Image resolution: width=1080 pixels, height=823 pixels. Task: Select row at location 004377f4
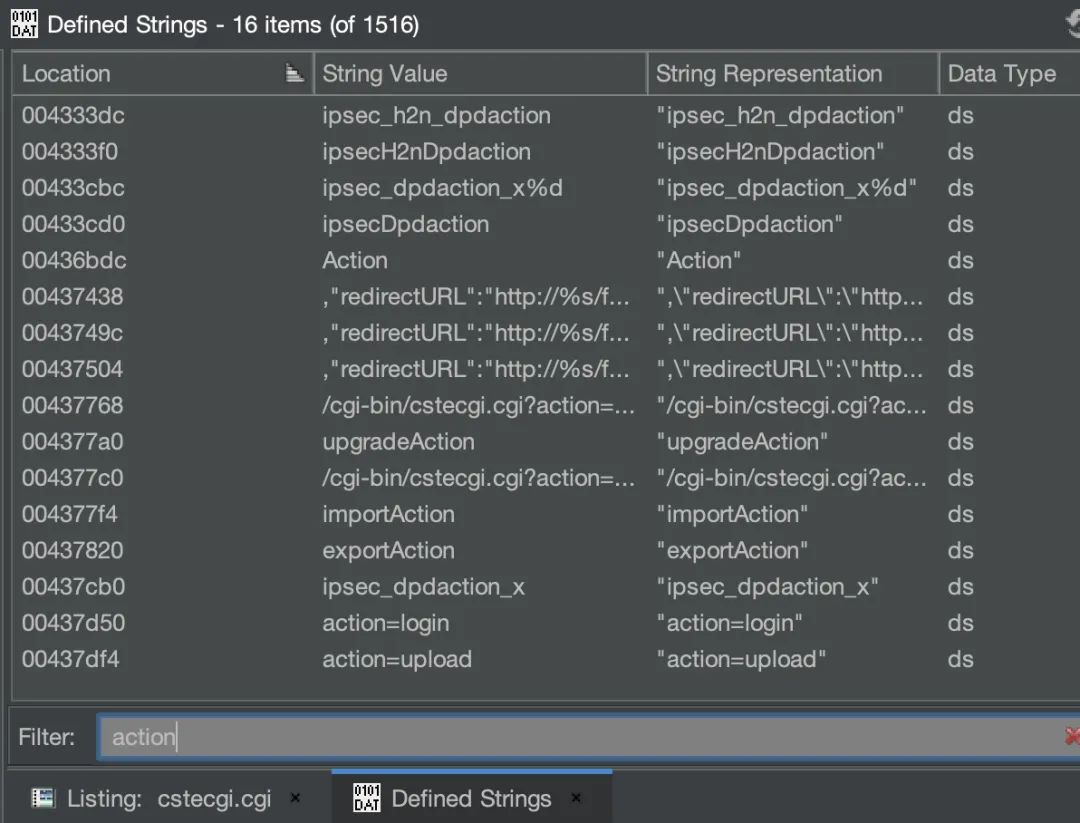[x=546, y=514]
